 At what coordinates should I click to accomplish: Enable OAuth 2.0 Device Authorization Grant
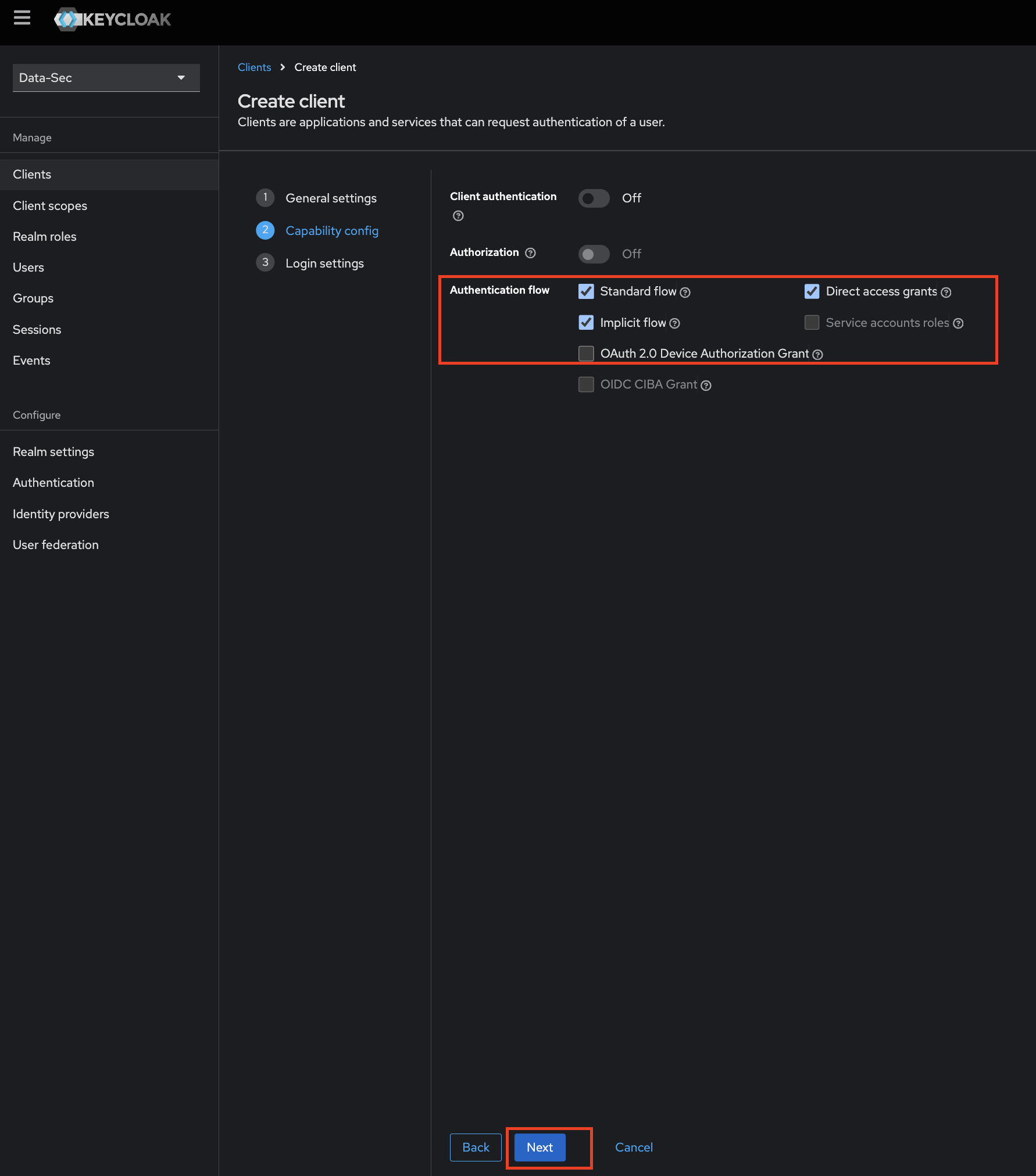click(x=586, y=353)
